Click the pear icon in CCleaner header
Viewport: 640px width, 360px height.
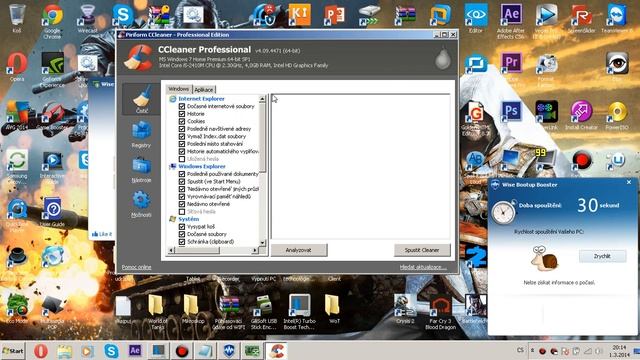(x=442, y=59)
